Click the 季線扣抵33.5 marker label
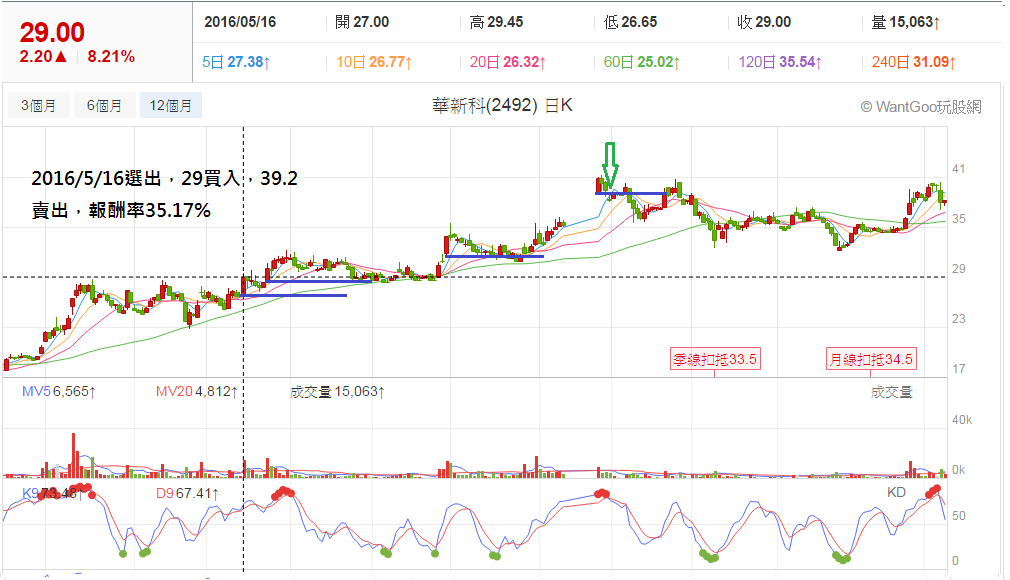The image size is (1010, 580). 715,359
